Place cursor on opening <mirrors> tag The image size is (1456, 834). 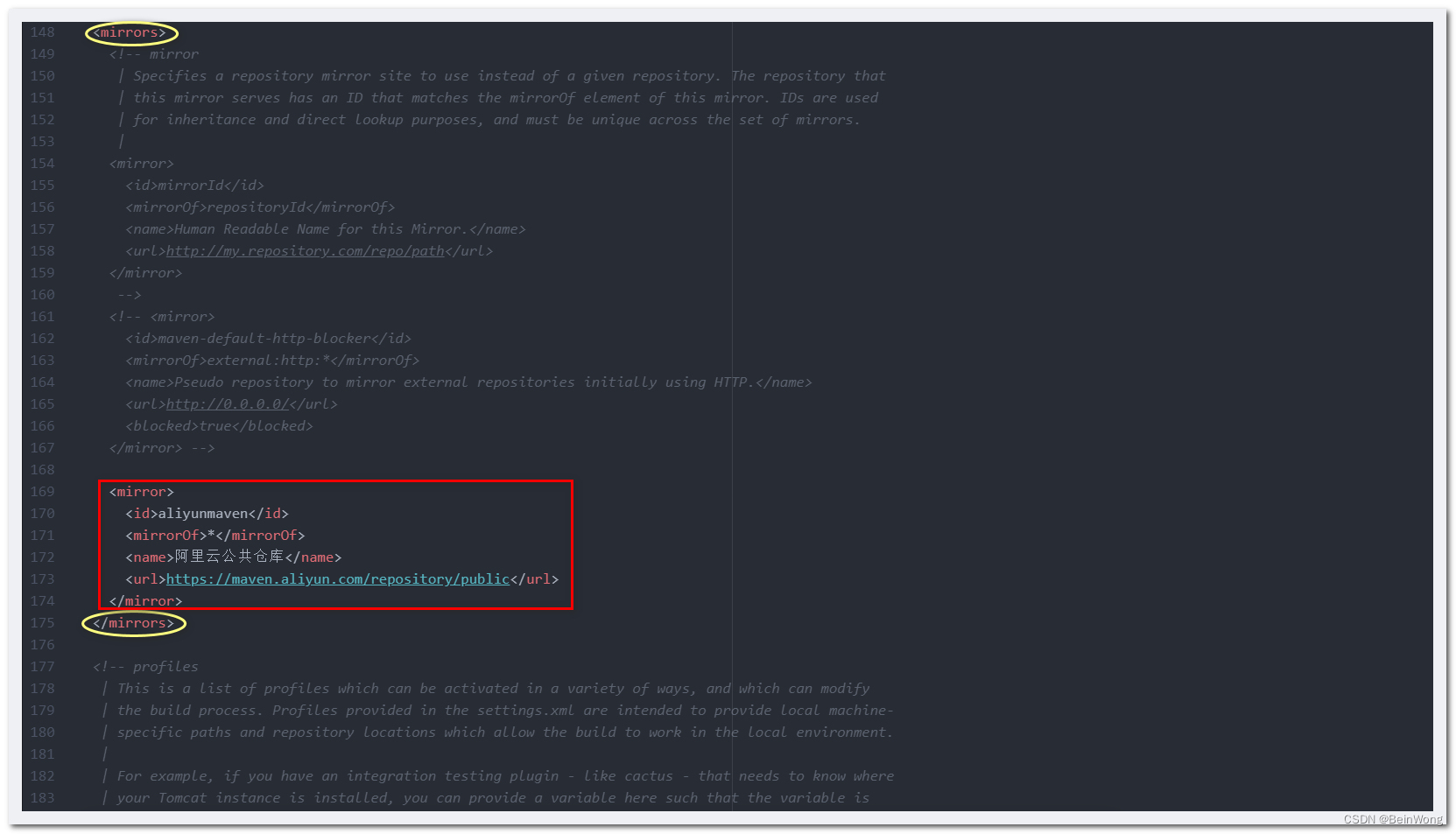tap(130, 32)
